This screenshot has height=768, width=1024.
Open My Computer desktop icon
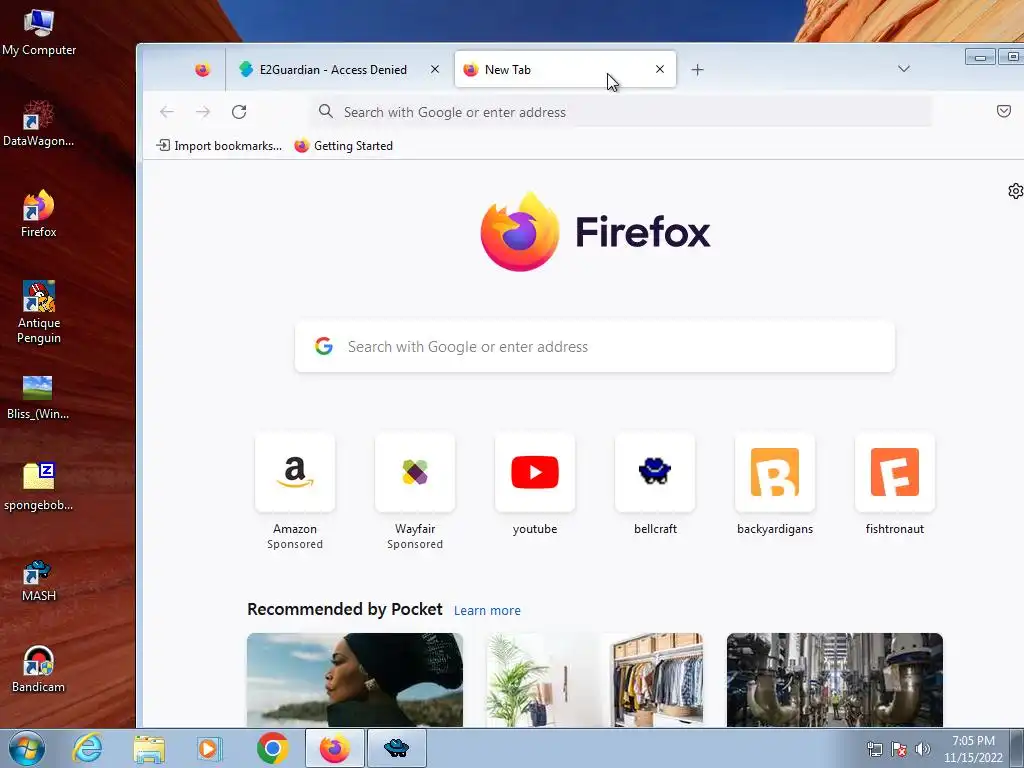tap(39, 33)
